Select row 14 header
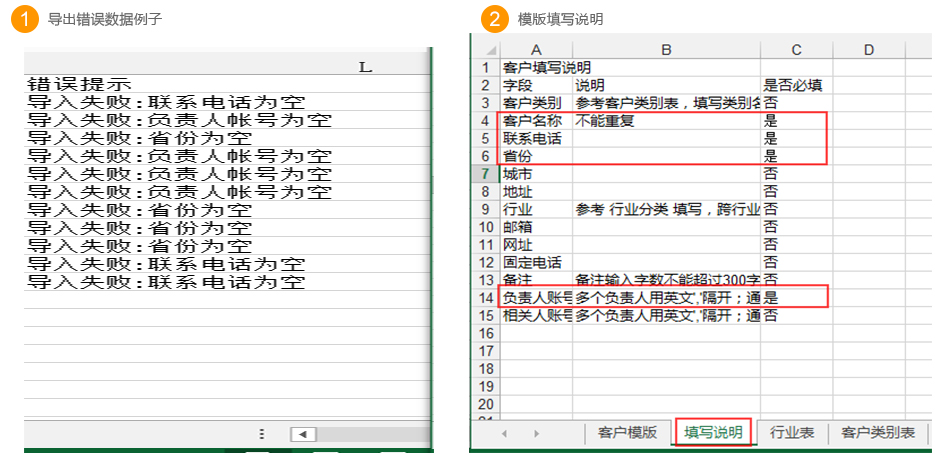Image resolution: width=935 pixels, height=455 pixels. [x=485, y=297]
